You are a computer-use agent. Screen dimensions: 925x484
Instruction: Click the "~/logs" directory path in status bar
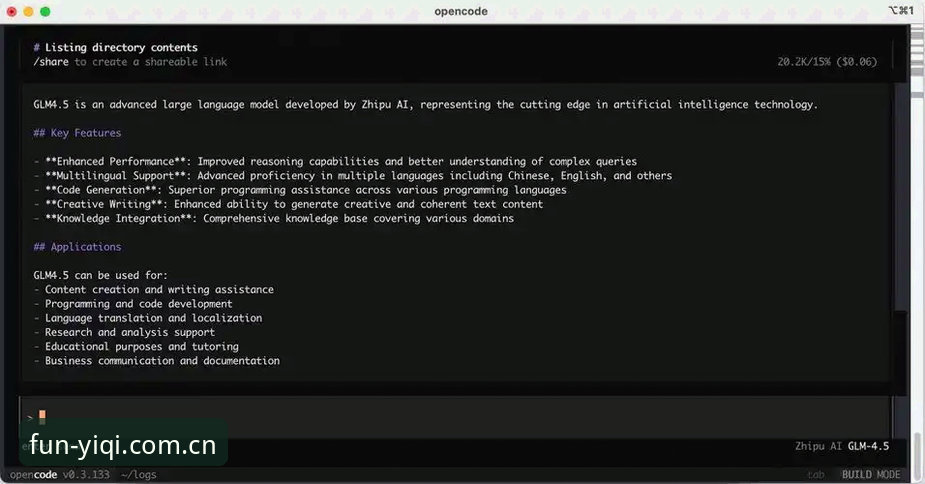pos(139,475)
